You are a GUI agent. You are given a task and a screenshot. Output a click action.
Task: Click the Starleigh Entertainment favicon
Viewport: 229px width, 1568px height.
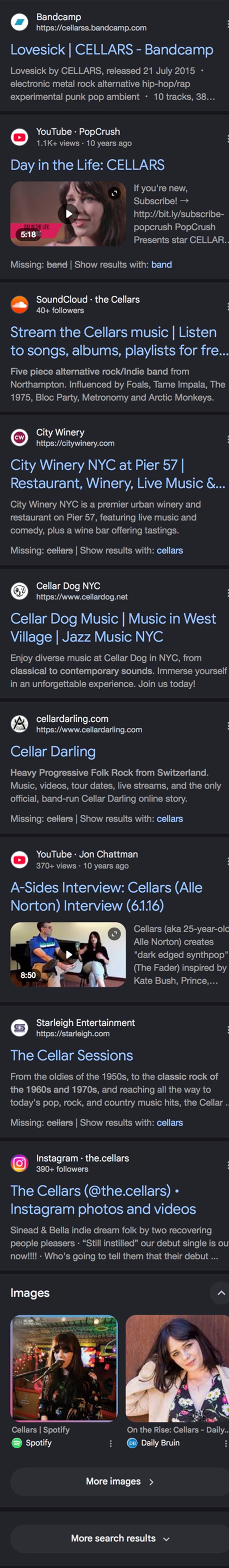coord(20,1028)
